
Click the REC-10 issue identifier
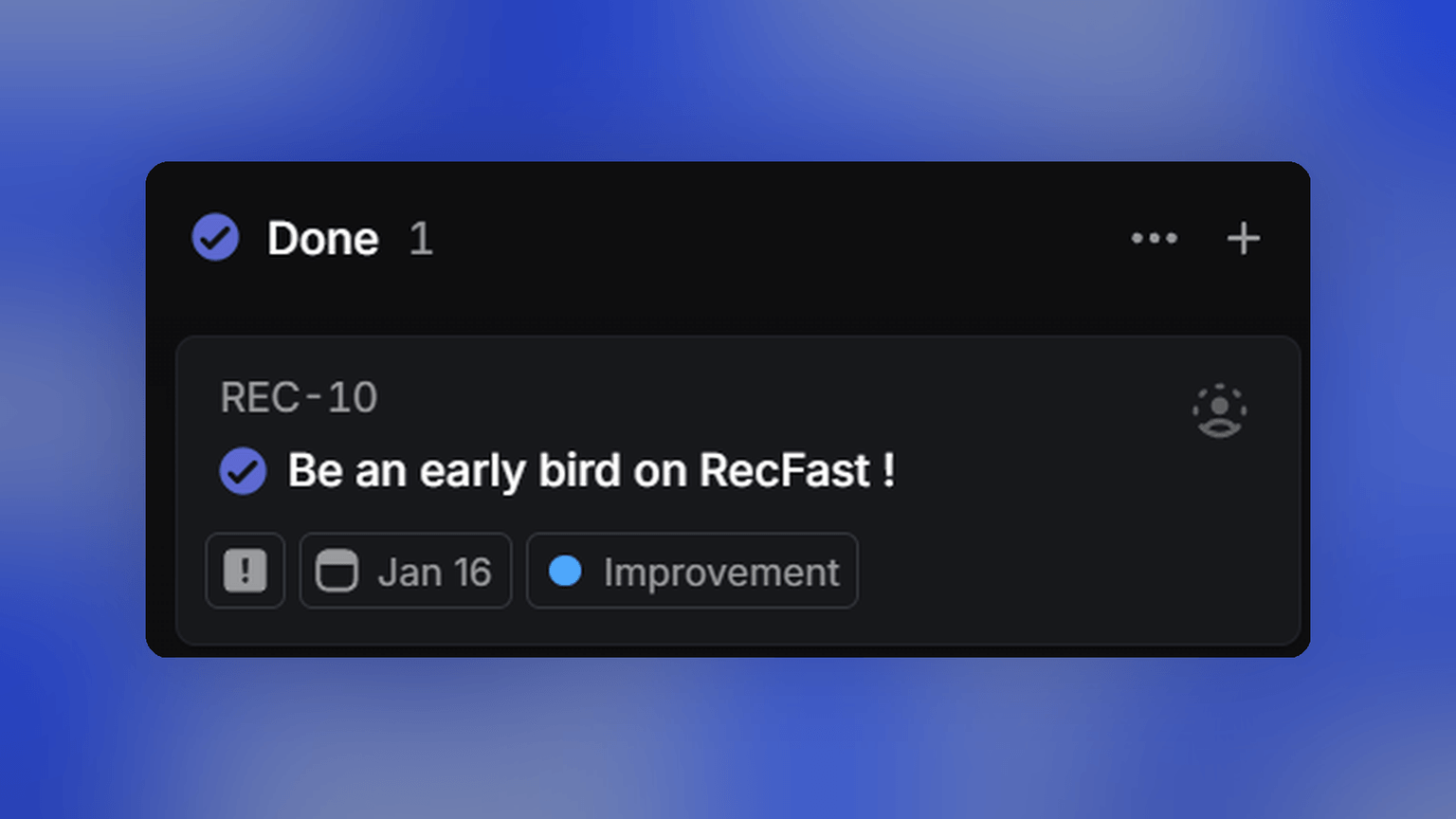[x=299, y=397]
